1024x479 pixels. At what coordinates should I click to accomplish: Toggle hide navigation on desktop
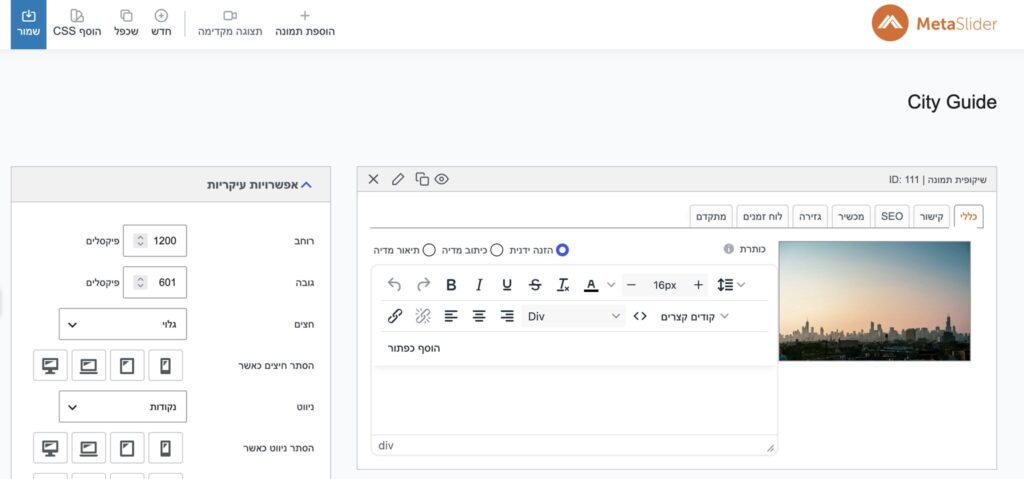(50, 448)
